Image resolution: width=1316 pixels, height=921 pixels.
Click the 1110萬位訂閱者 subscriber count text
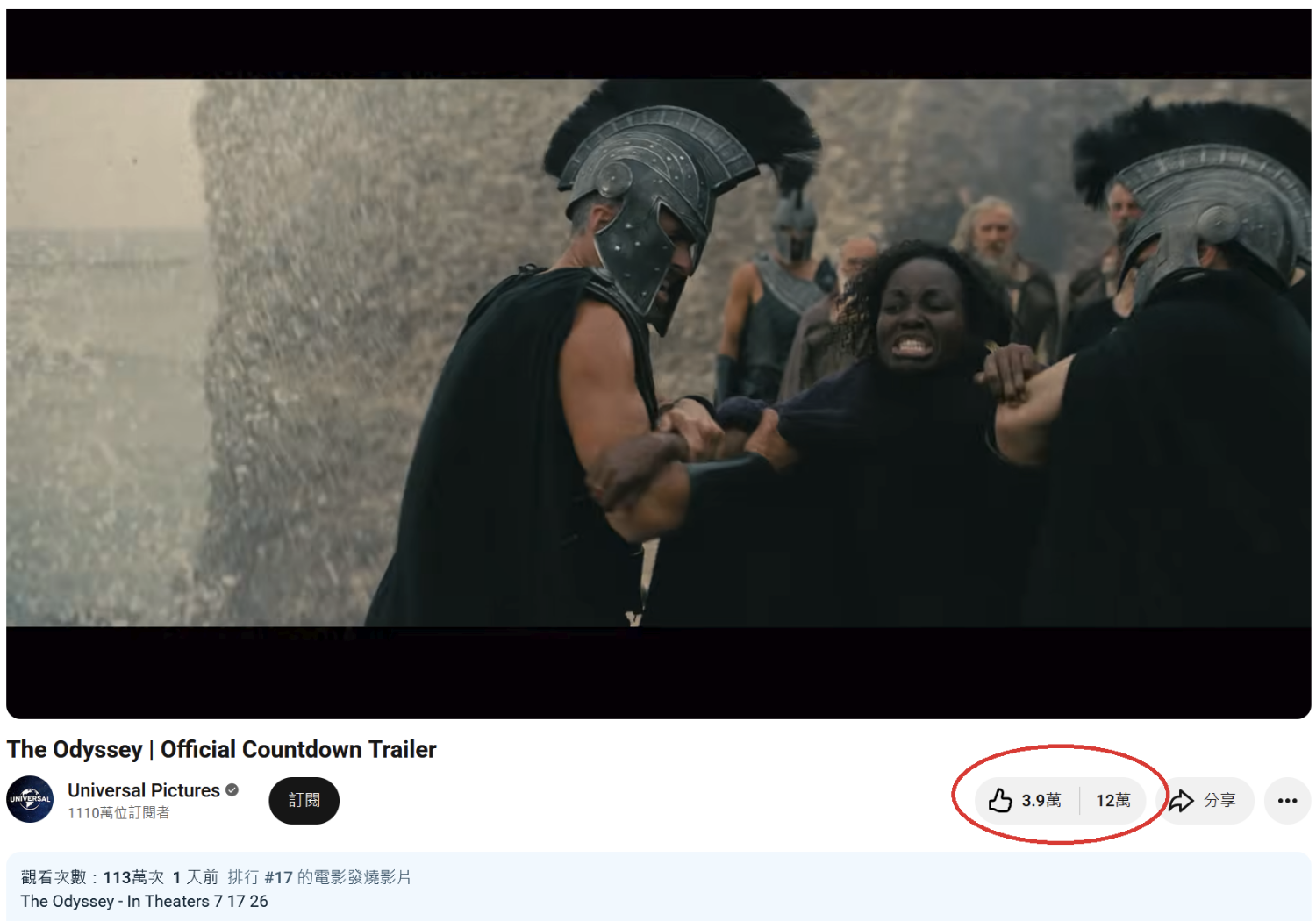(118, 813)
